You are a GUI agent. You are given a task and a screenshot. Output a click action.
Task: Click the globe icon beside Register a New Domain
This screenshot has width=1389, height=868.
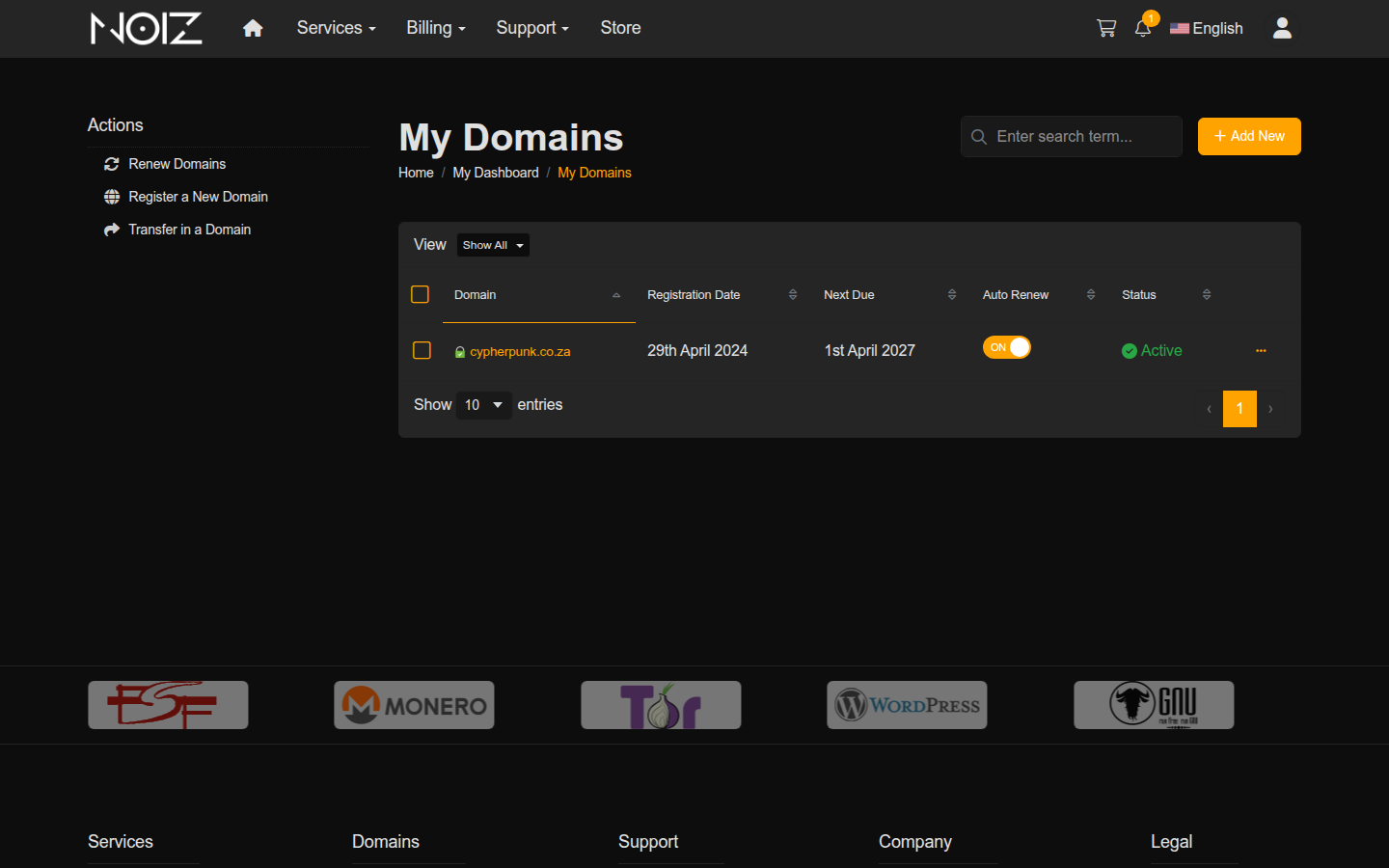(112, 197)
